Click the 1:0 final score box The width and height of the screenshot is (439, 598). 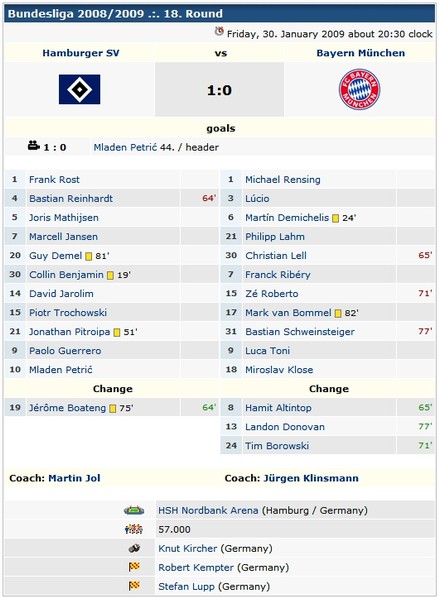[x=219, y=90]
